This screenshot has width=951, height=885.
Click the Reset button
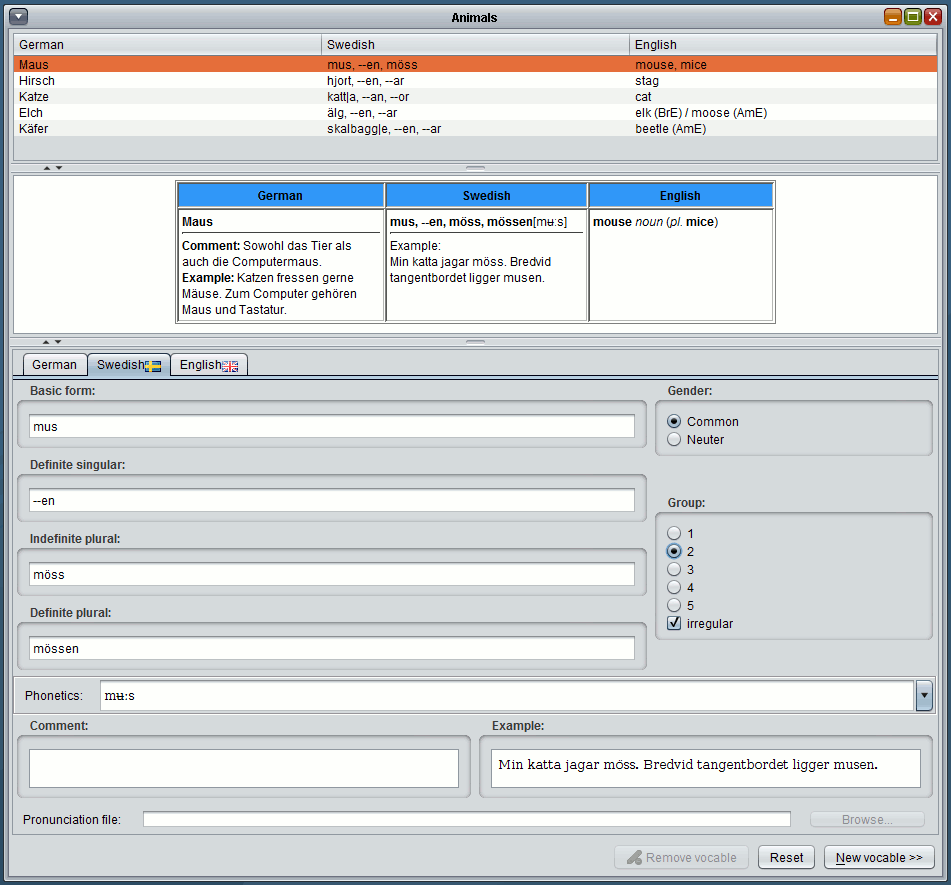tap(786, 857)
